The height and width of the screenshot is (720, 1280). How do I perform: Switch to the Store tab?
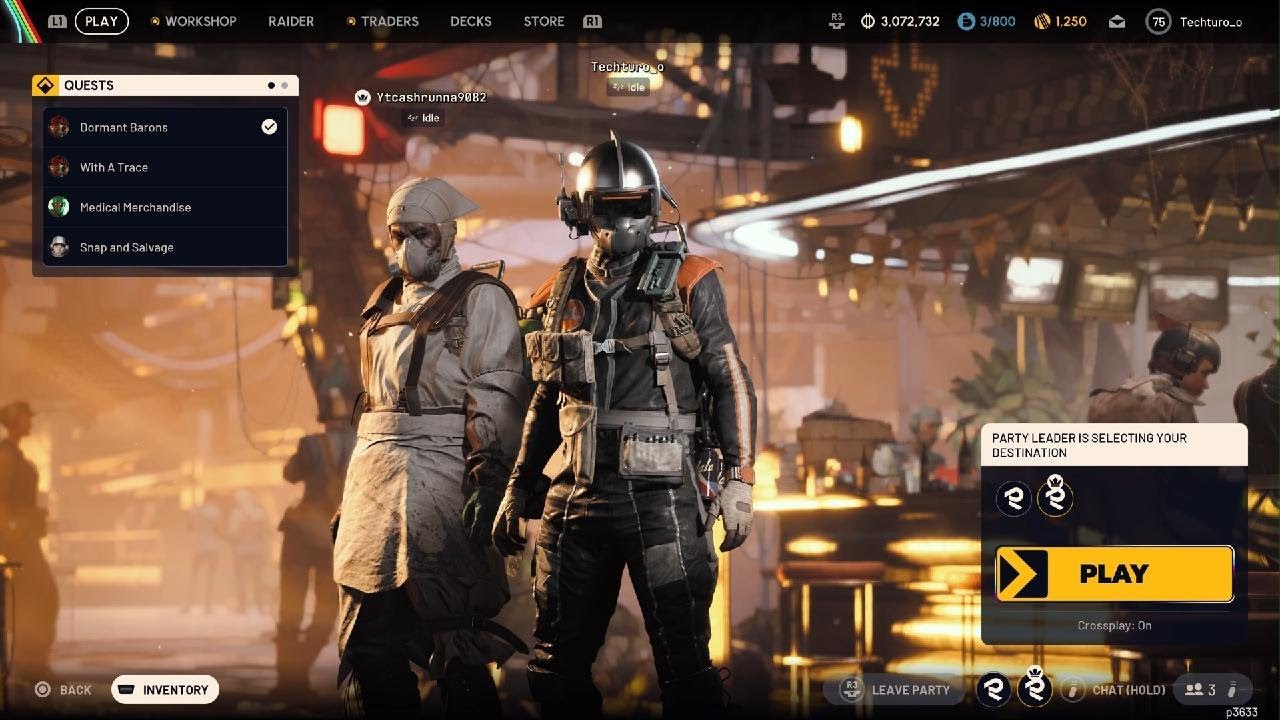point(544,21)
